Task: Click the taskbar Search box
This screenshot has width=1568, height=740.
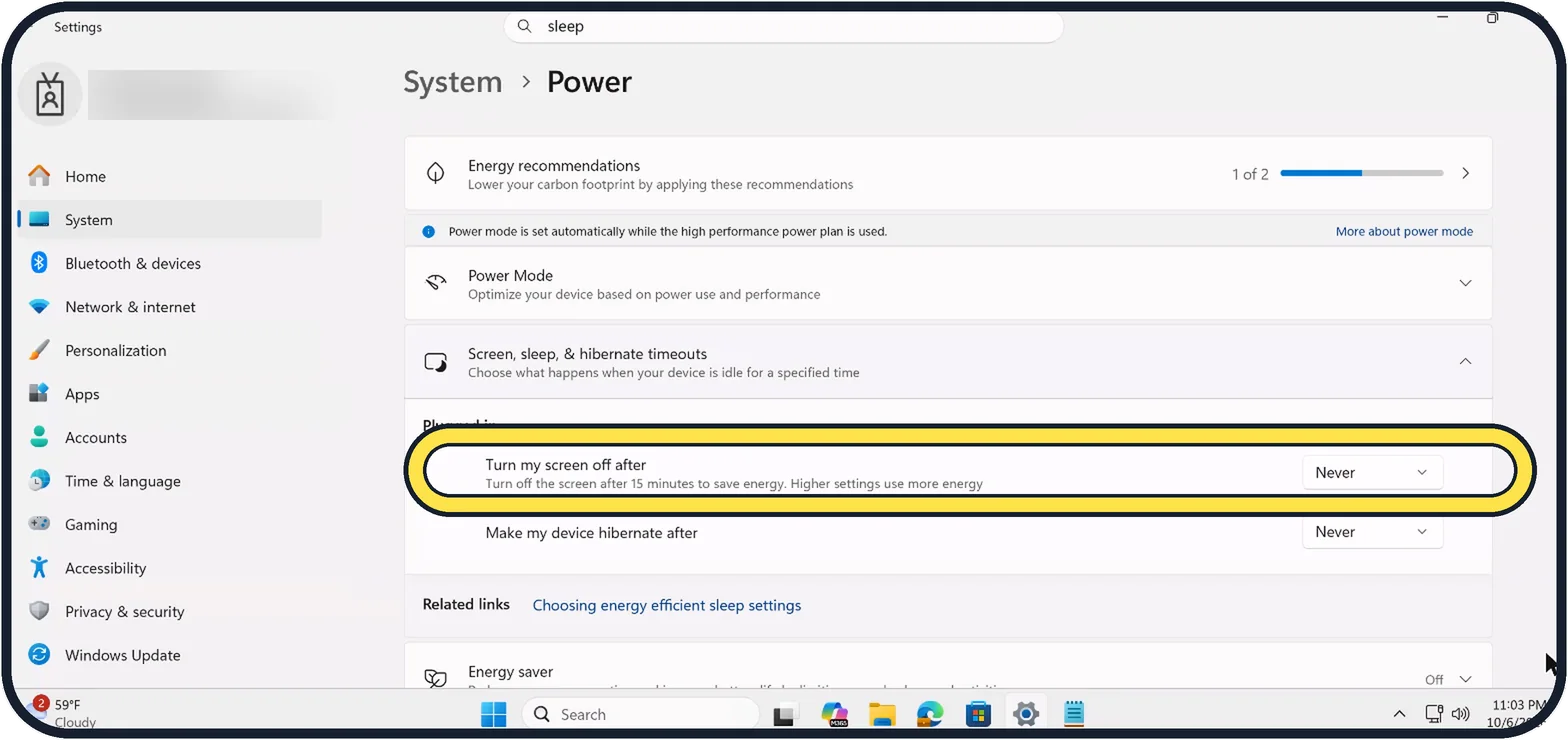Action: click(641, 714)
